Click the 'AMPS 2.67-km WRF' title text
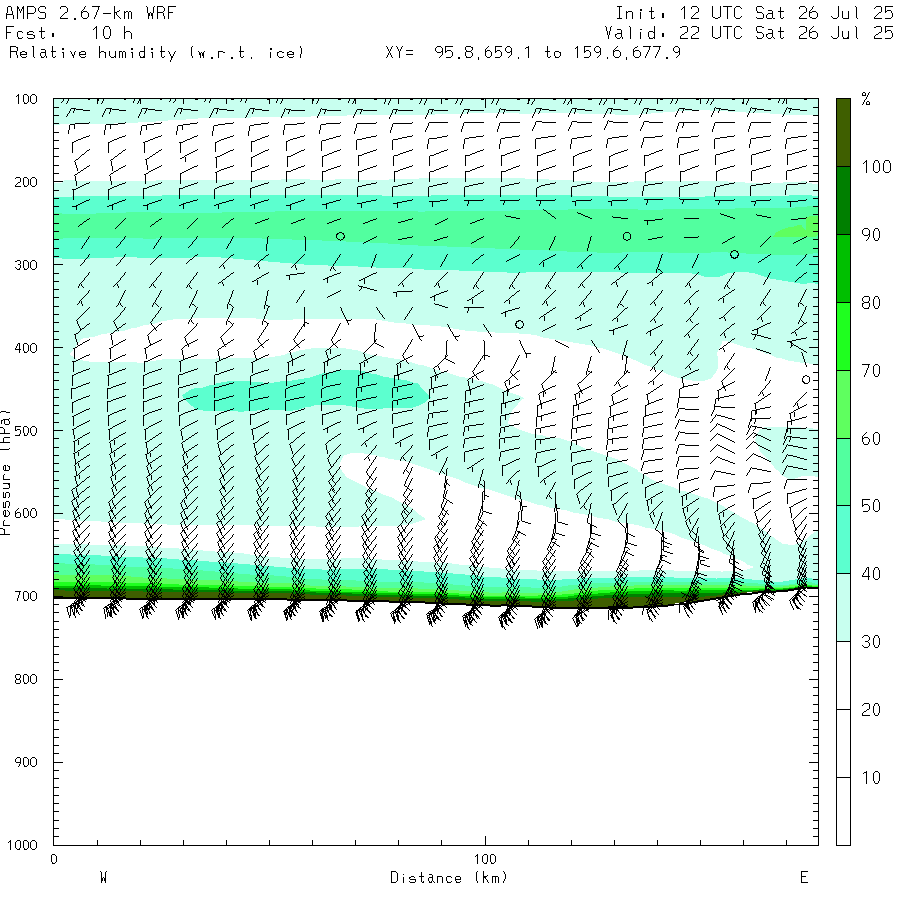 (90, 13)
